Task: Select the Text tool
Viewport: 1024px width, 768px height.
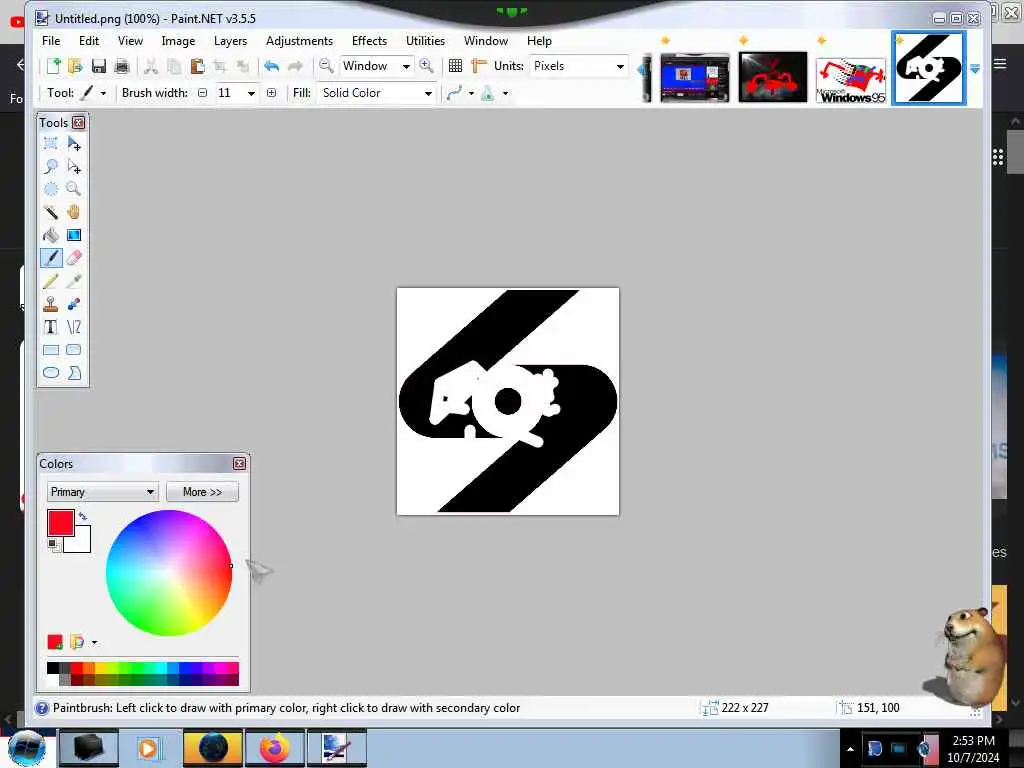Action: pos(50,327)
